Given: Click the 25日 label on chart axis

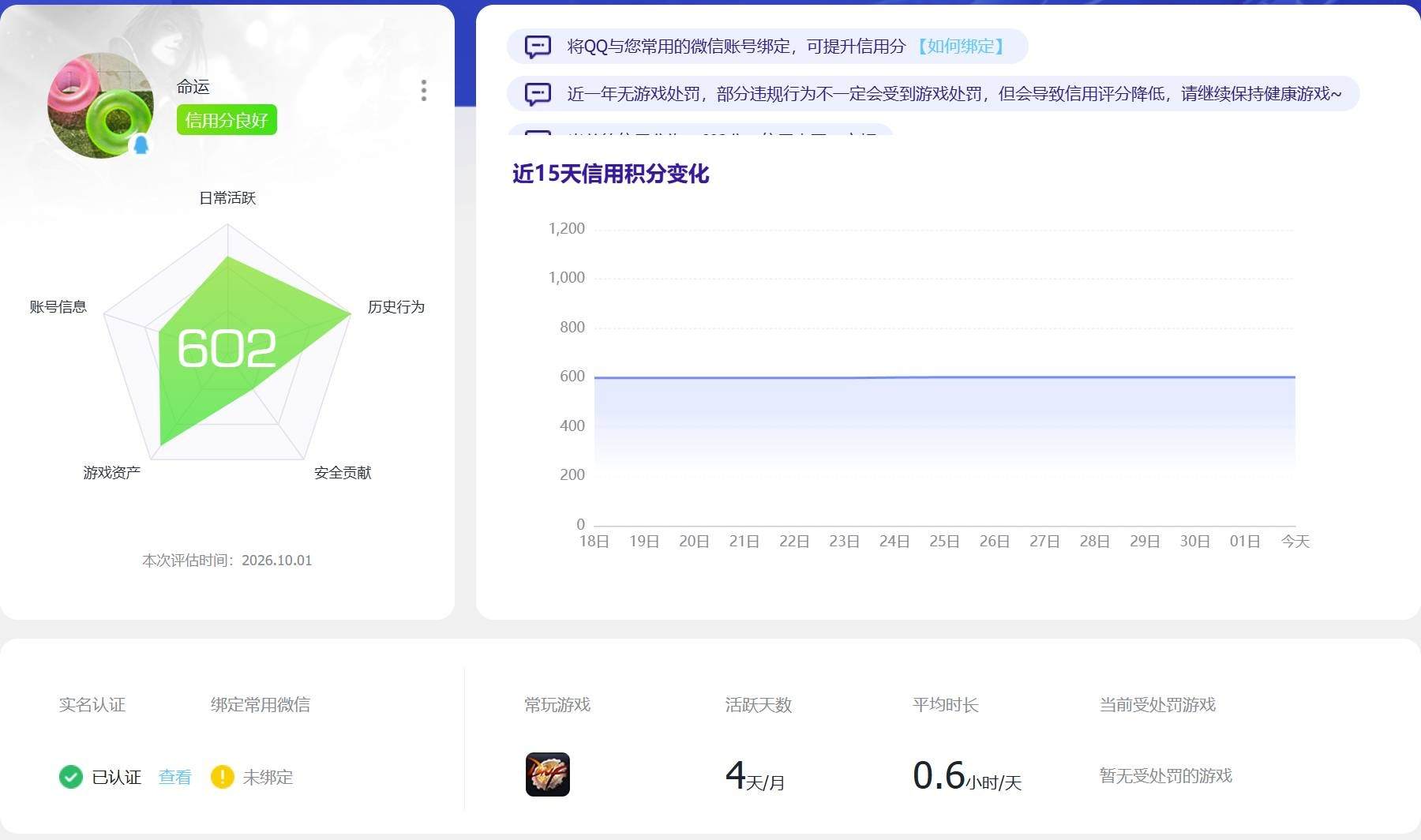Looking at the screenshot, I should point(944,542).
